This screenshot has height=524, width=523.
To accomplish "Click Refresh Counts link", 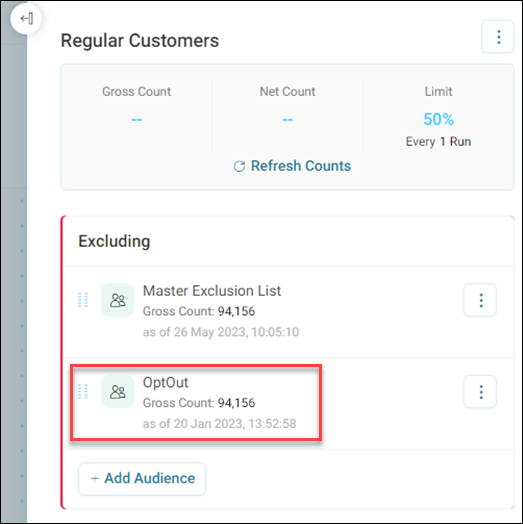I will 292,166.
